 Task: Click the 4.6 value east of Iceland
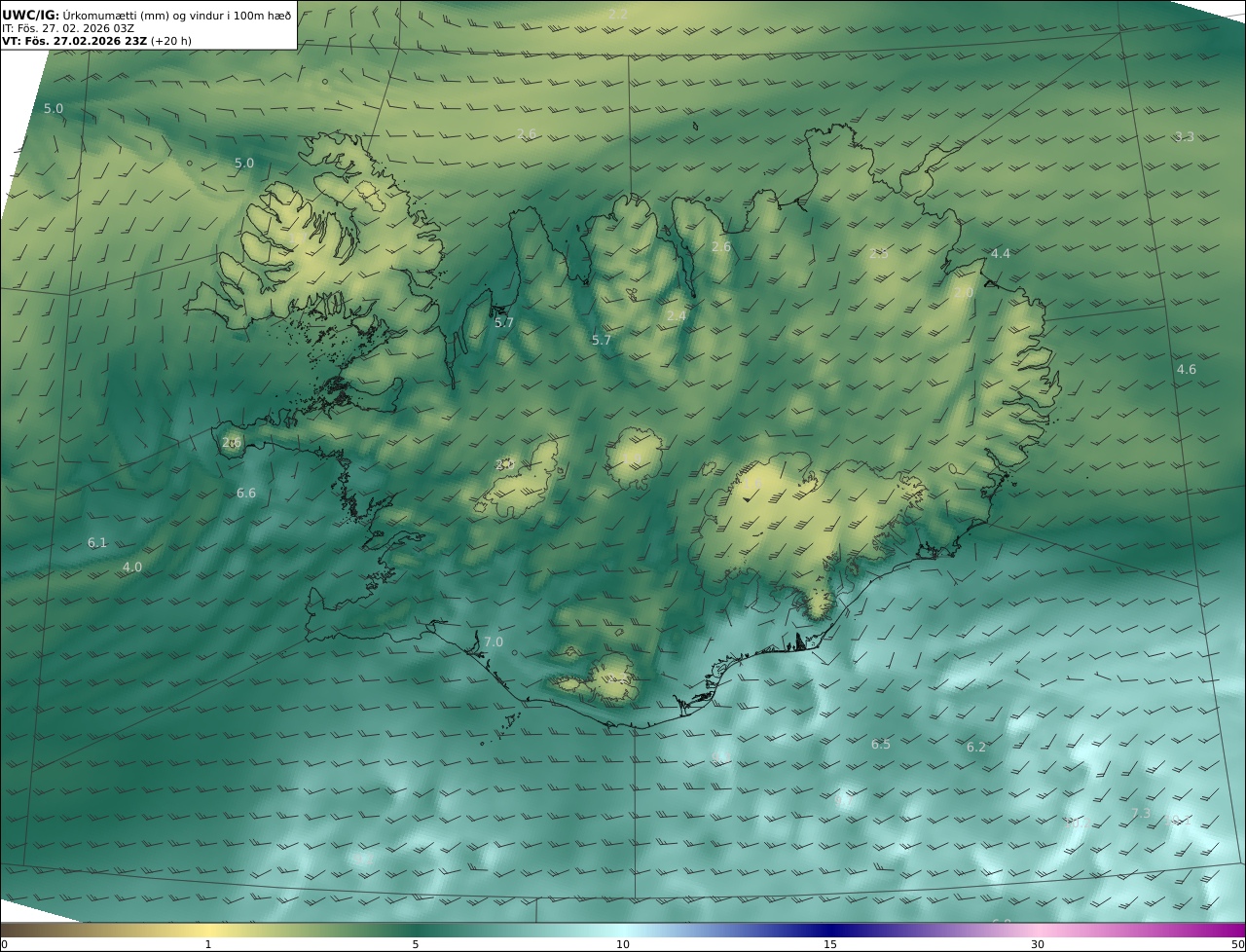[1187, 370]
